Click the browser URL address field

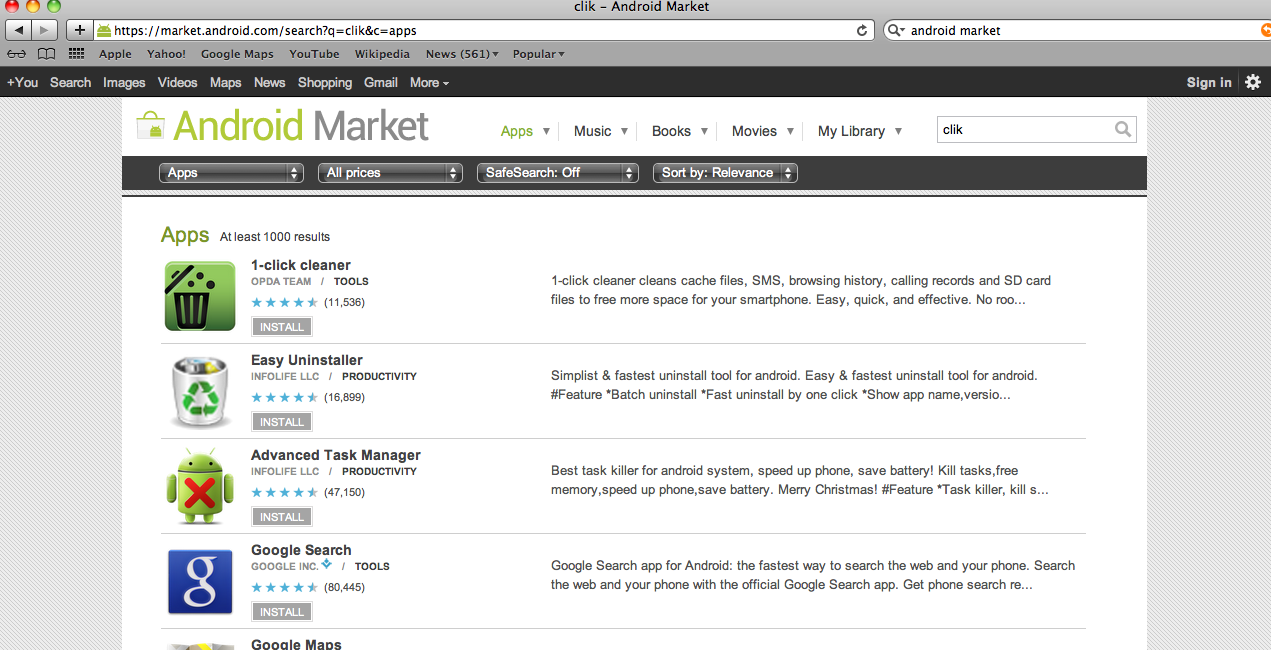[x=483, y=30]
